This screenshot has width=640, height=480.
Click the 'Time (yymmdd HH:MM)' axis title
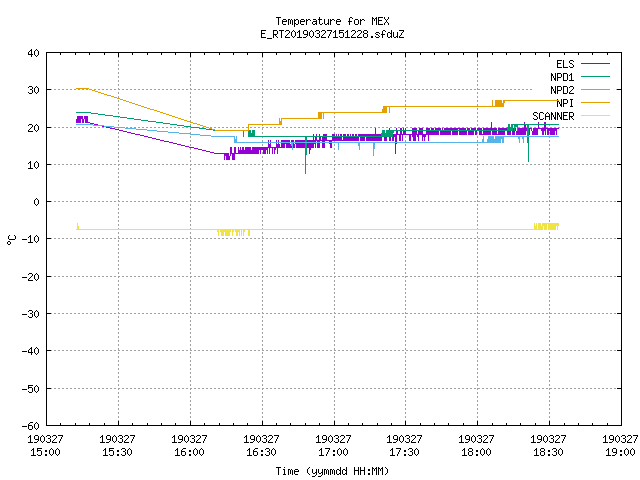click(x=332, y=471)
